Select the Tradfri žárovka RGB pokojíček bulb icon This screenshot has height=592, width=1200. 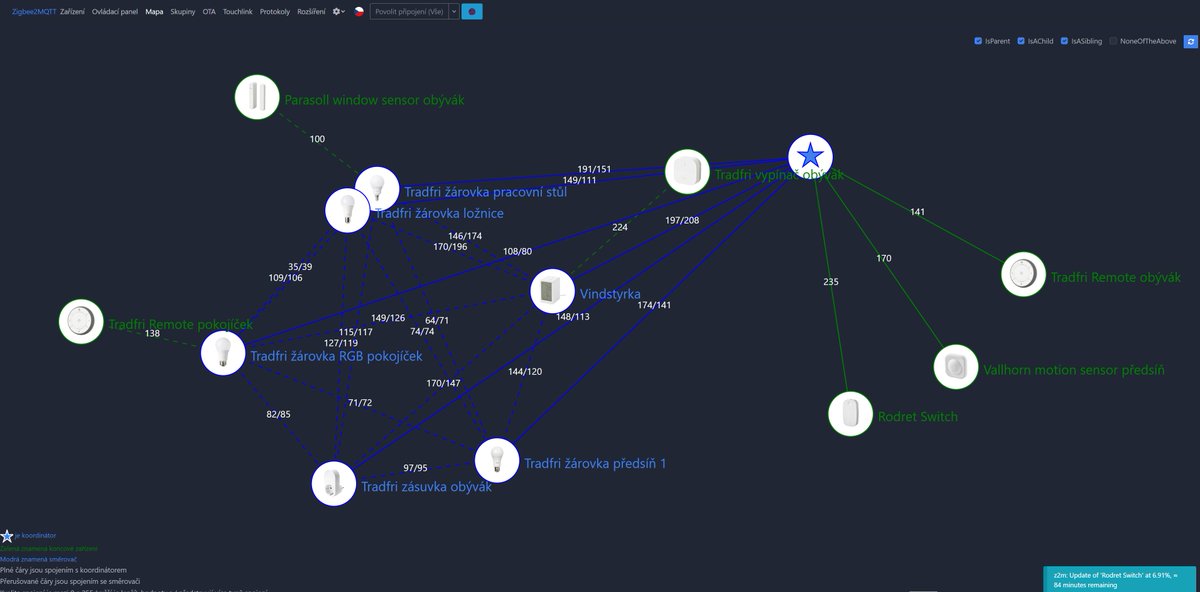[223, 353]
